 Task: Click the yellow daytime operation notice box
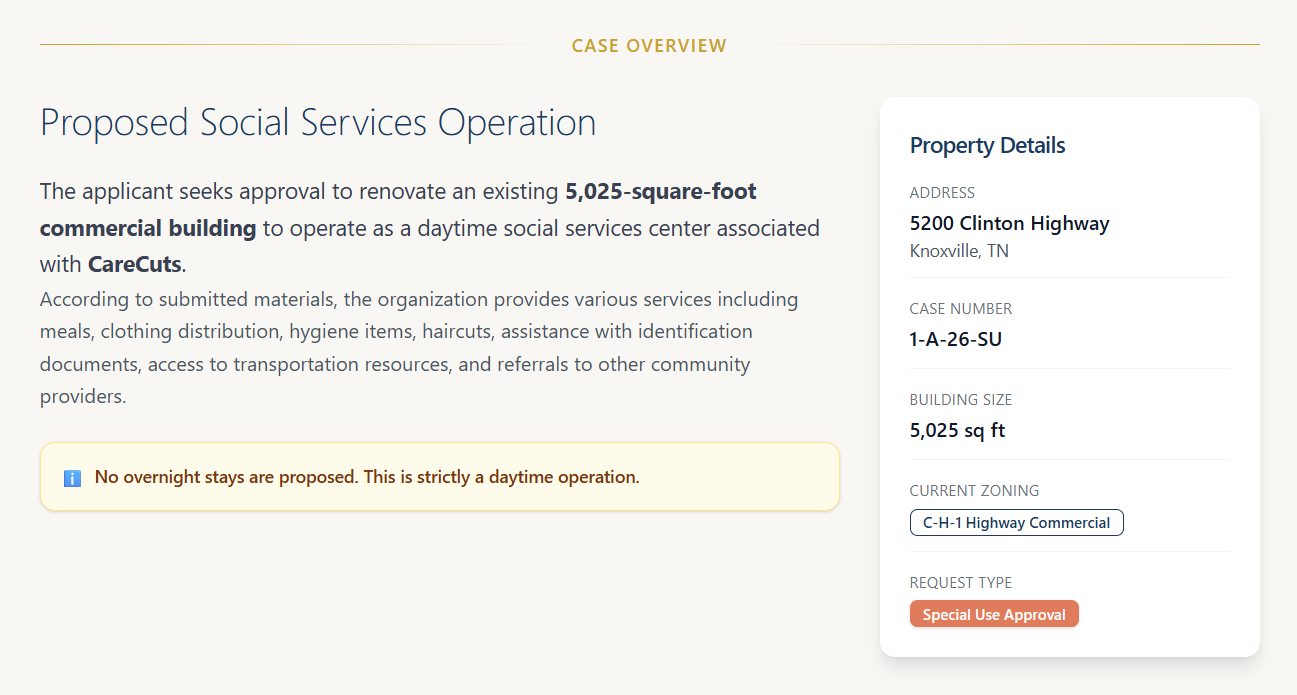tap(440, 477)
